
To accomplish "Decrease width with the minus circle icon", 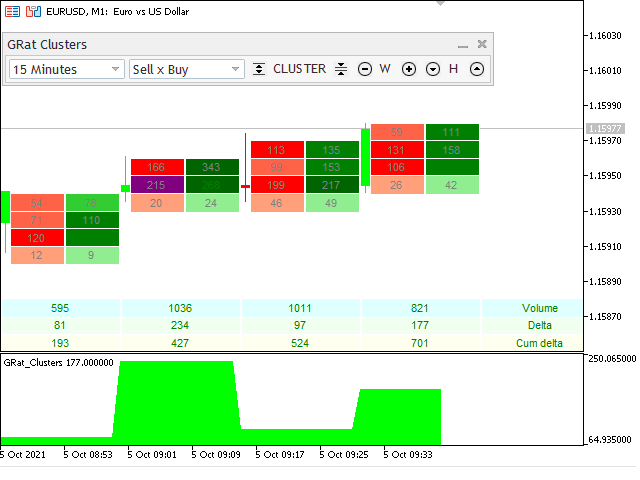I will coord(364,69).
